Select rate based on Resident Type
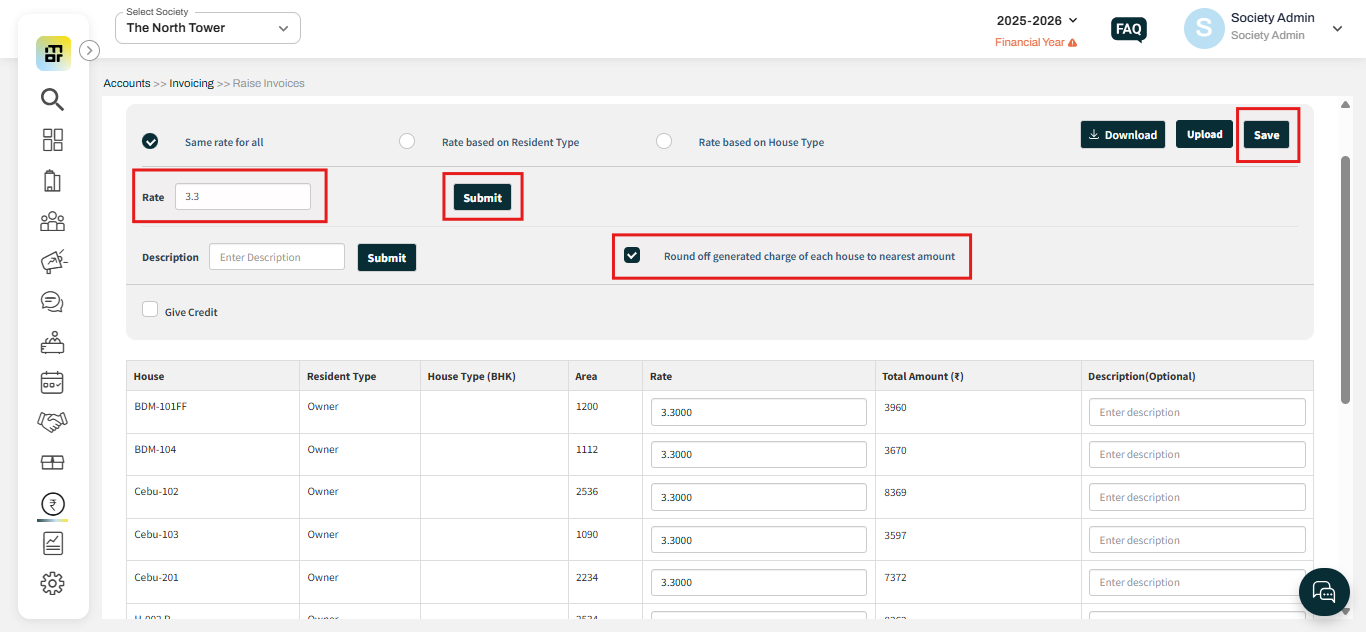Screen dimensions: 1366x632 point(407,141)
